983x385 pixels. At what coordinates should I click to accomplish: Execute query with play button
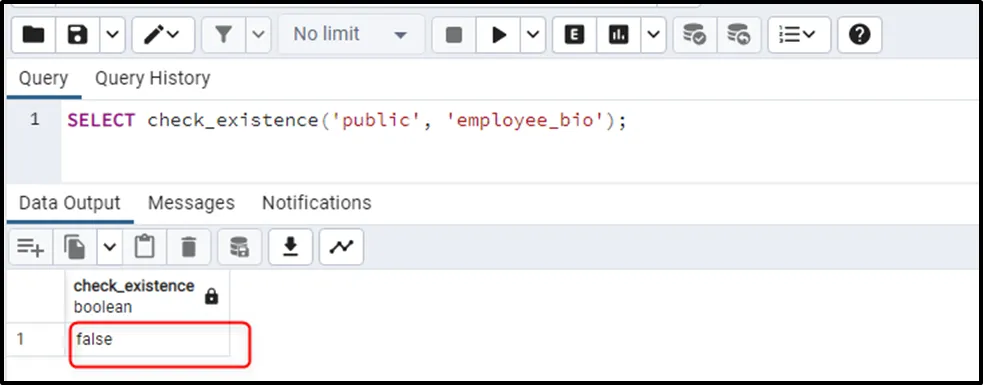499,34
